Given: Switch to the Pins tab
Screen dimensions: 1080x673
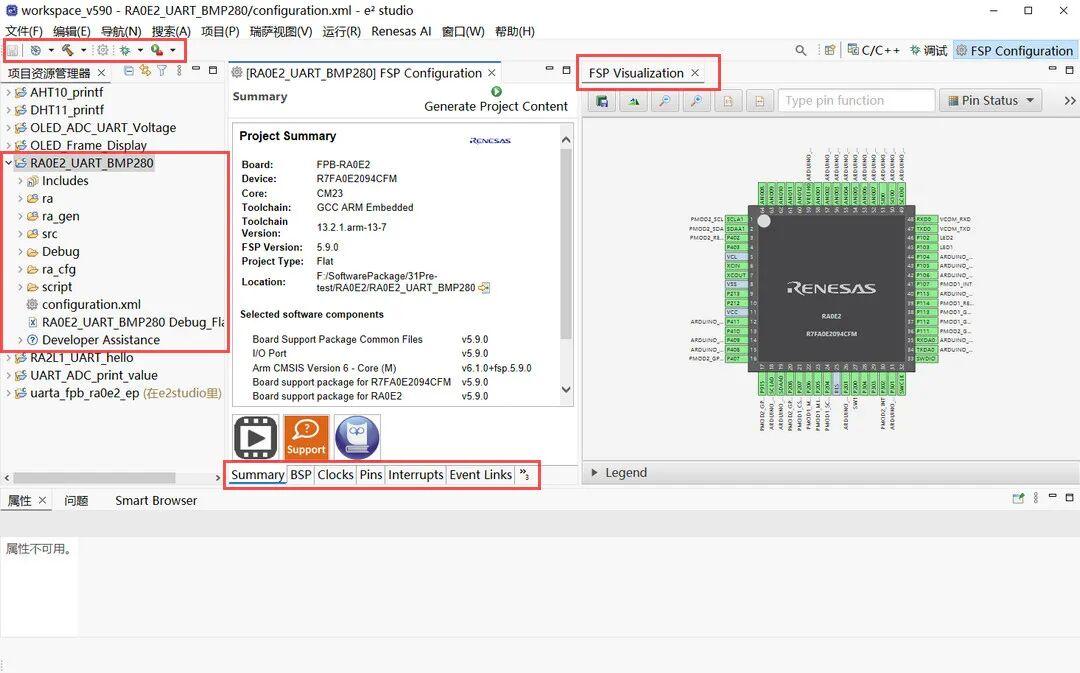Looking at the screenshot, I should tap(371, 475).
